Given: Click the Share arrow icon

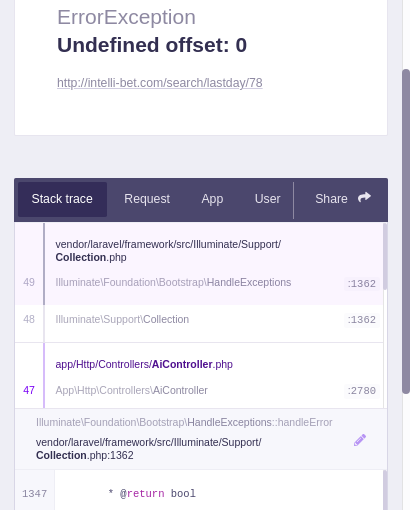Looking at the screenshot, I should pos(364,197).
